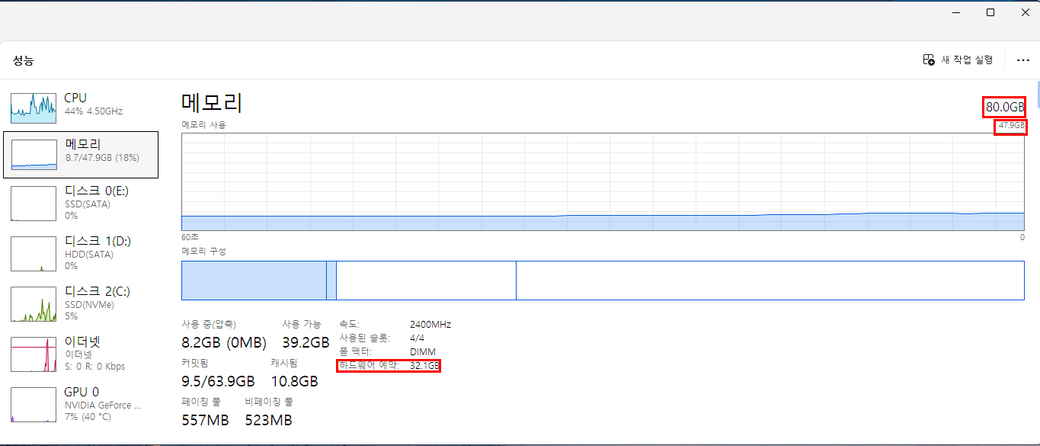Select the CPU performance graph thumbnail
The height and width of the screenshot is (446, 1040).
35,107
